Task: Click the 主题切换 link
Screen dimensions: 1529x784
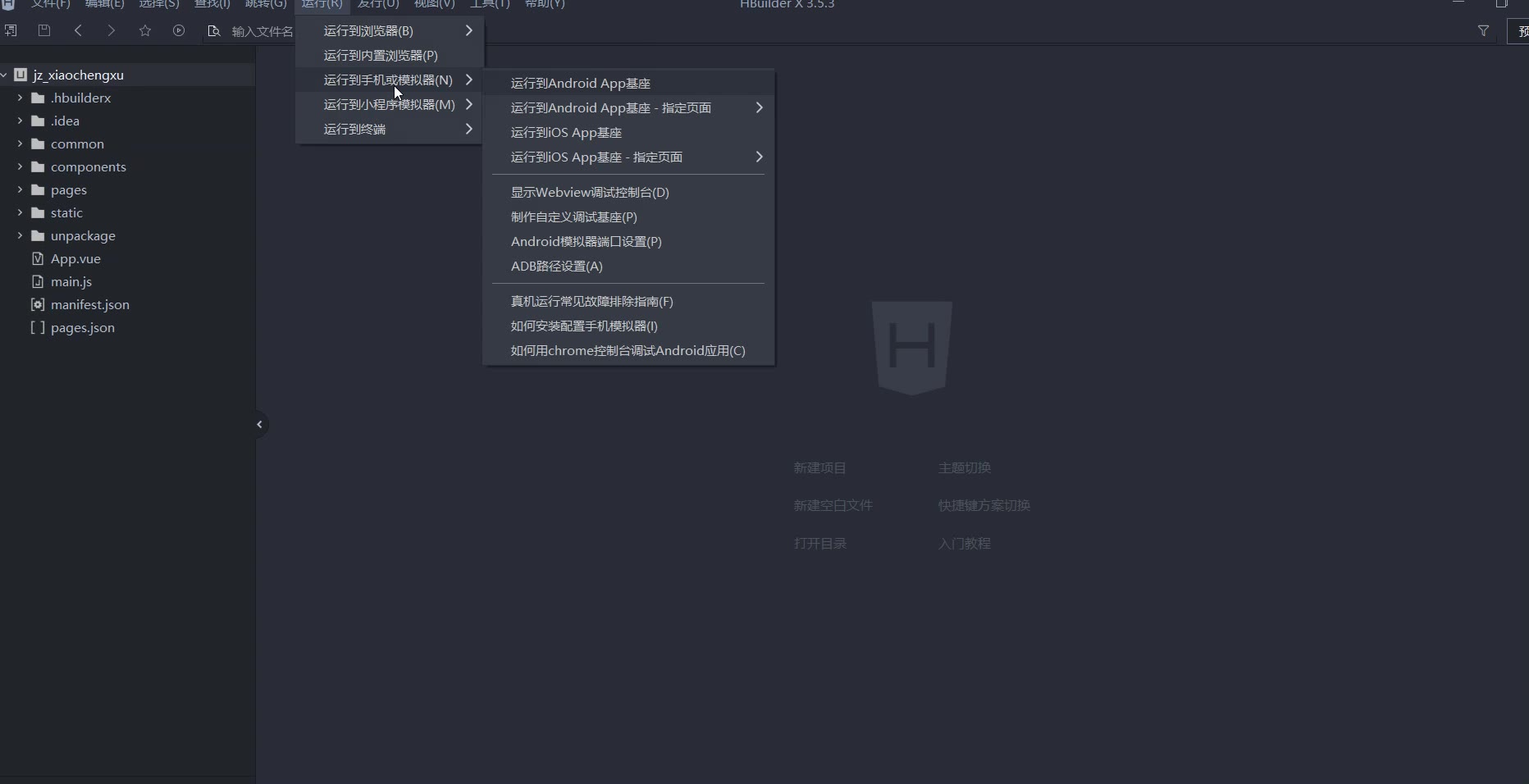Action: point(965,467)
